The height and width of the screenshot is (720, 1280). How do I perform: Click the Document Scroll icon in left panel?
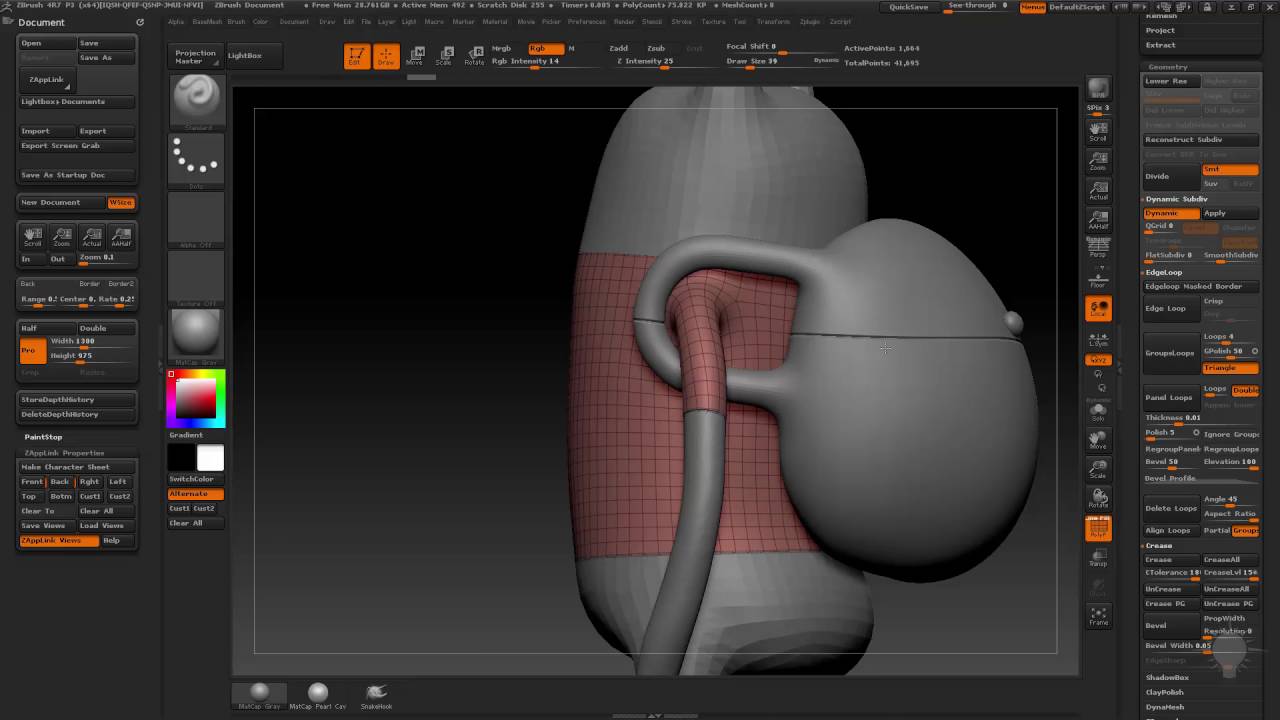click(x=33, y=237)
